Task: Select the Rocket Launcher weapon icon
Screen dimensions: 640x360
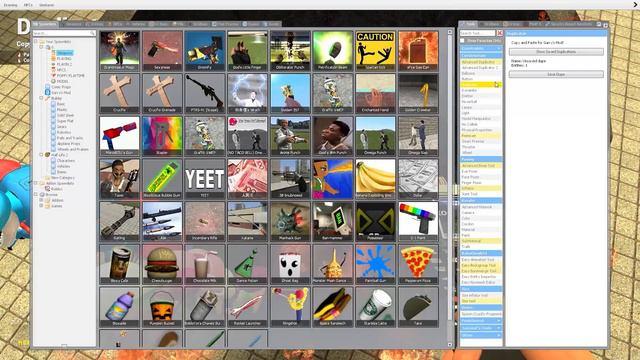Action: [247, 307]
